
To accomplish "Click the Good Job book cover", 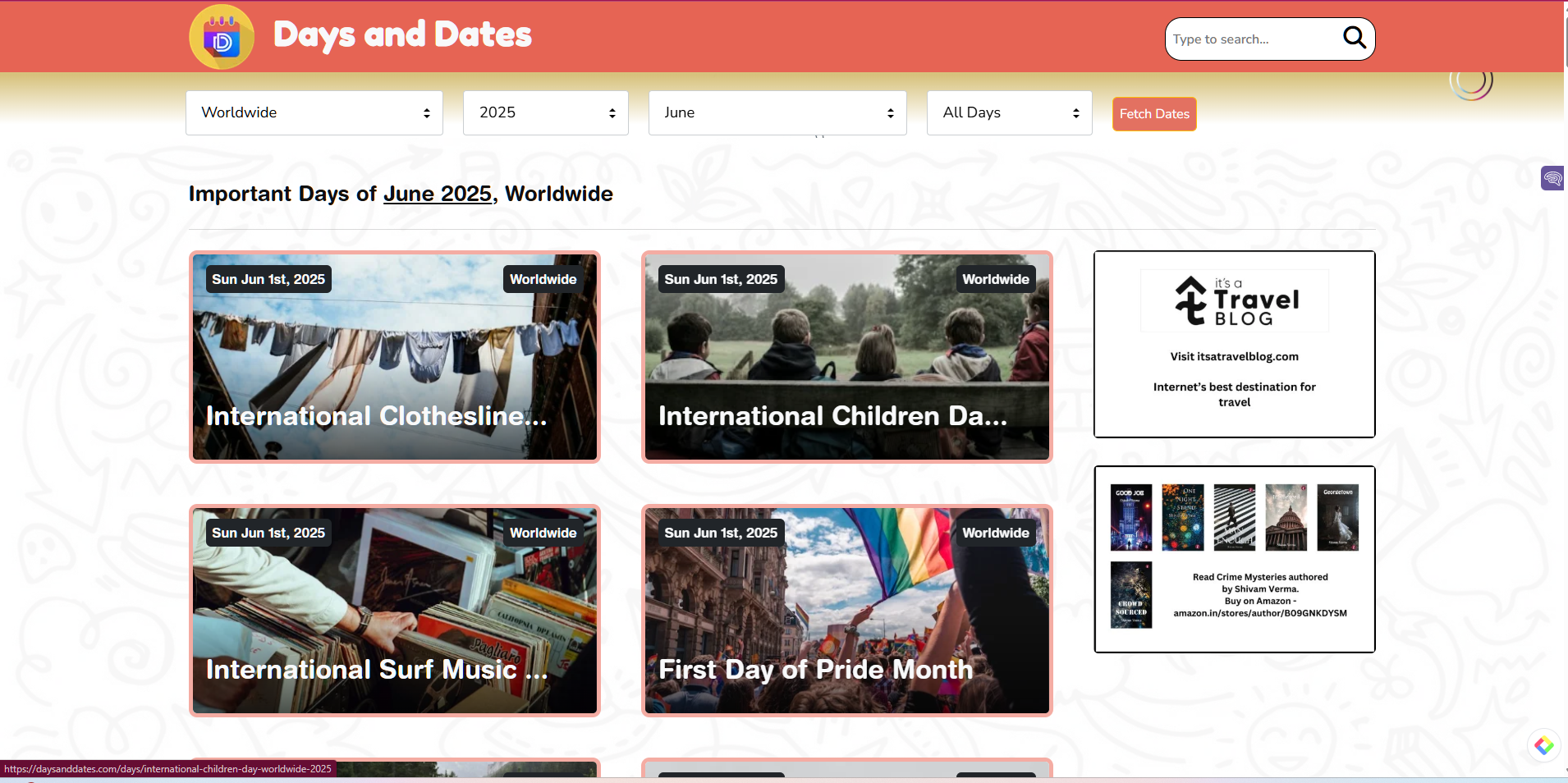I will tap(1130, 517).
